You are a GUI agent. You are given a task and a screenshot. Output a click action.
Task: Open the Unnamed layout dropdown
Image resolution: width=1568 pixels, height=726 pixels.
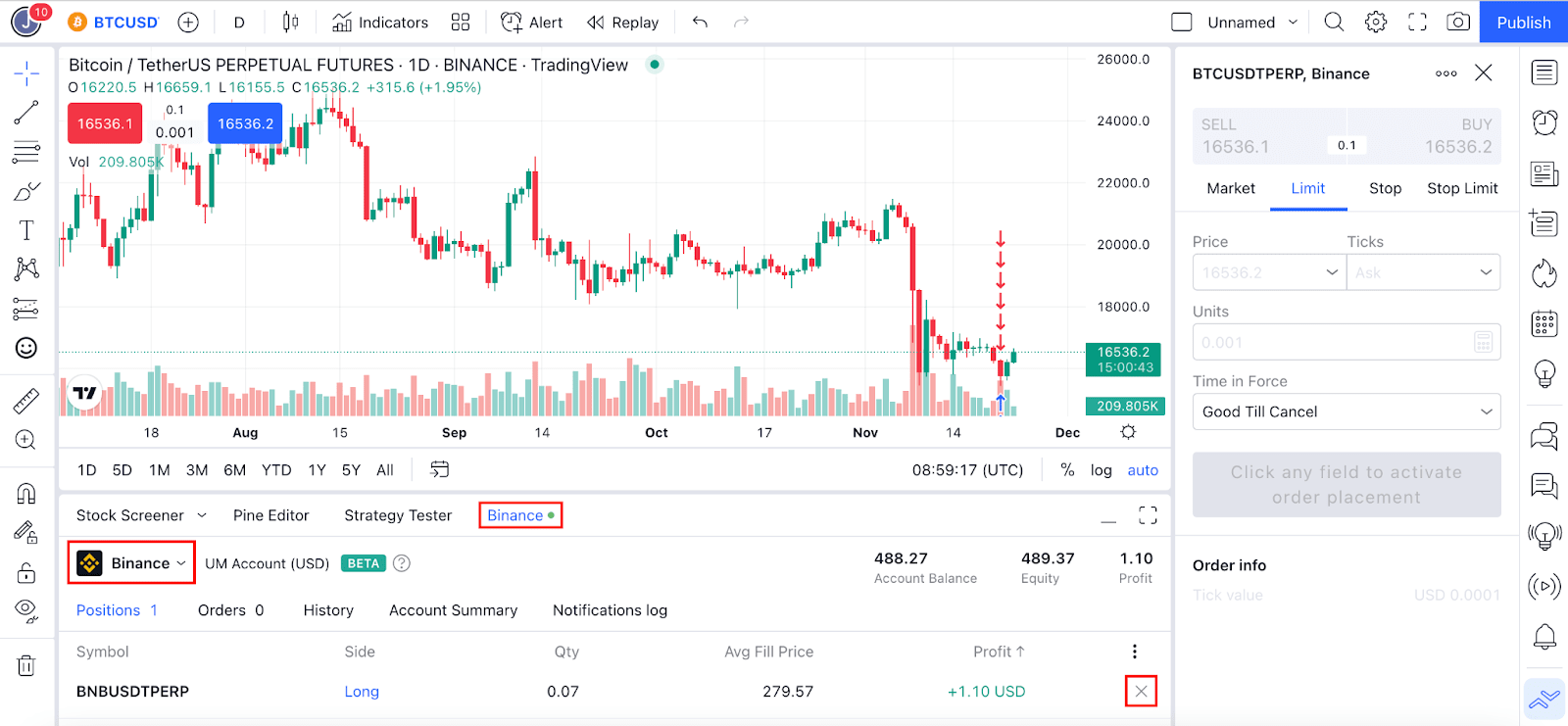click(1252, 22)
